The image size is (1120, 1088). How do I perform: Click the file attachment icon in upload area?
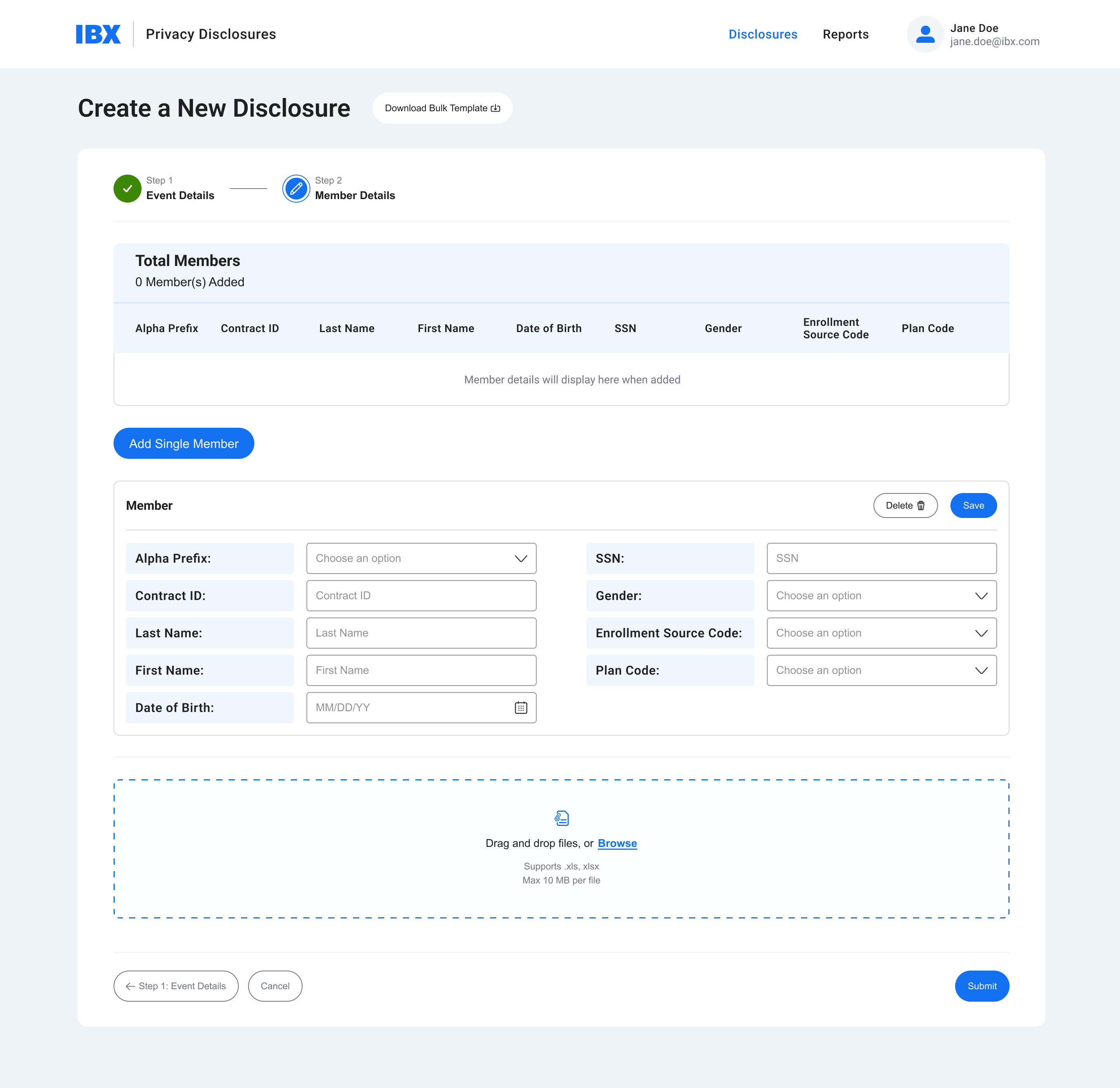coord(562,818)
